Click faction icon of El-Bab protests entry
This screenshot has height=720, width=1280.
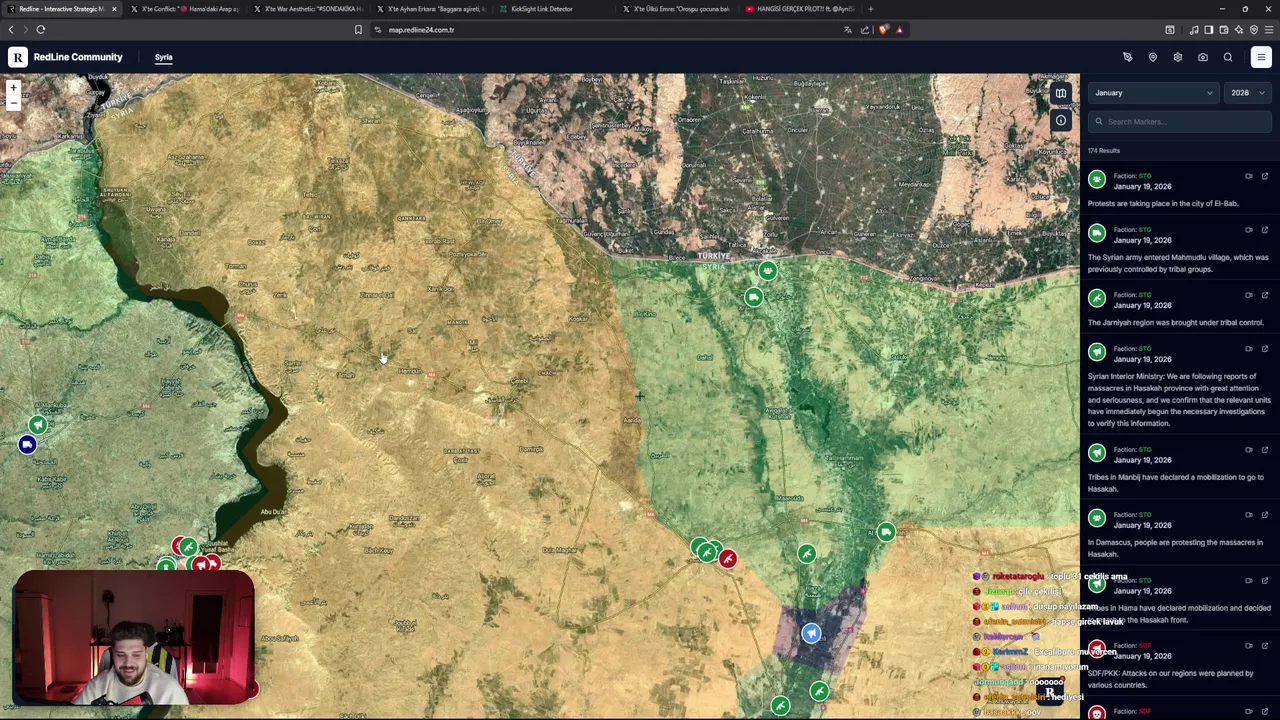1097,180
